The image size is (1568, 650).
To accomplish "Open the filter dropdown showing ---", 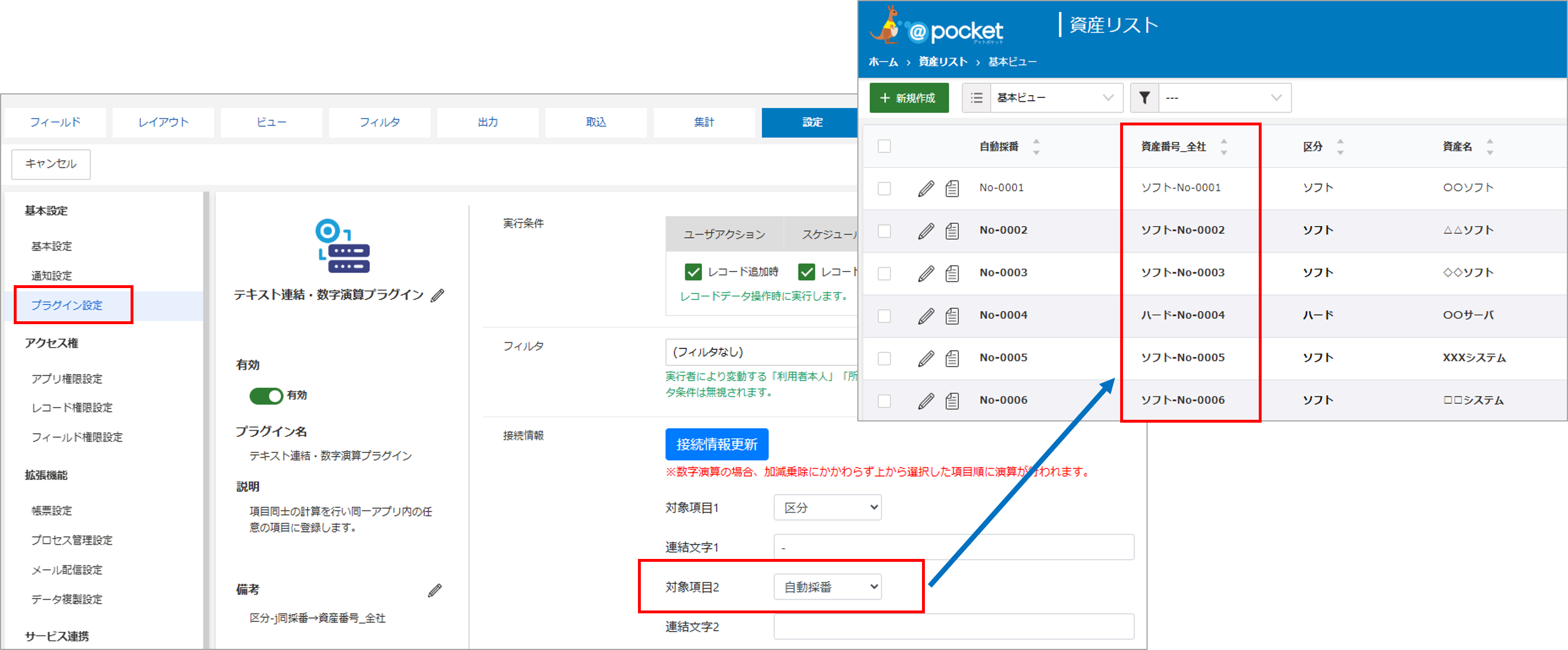I will pyautogui.click(x=1224, y=98).
